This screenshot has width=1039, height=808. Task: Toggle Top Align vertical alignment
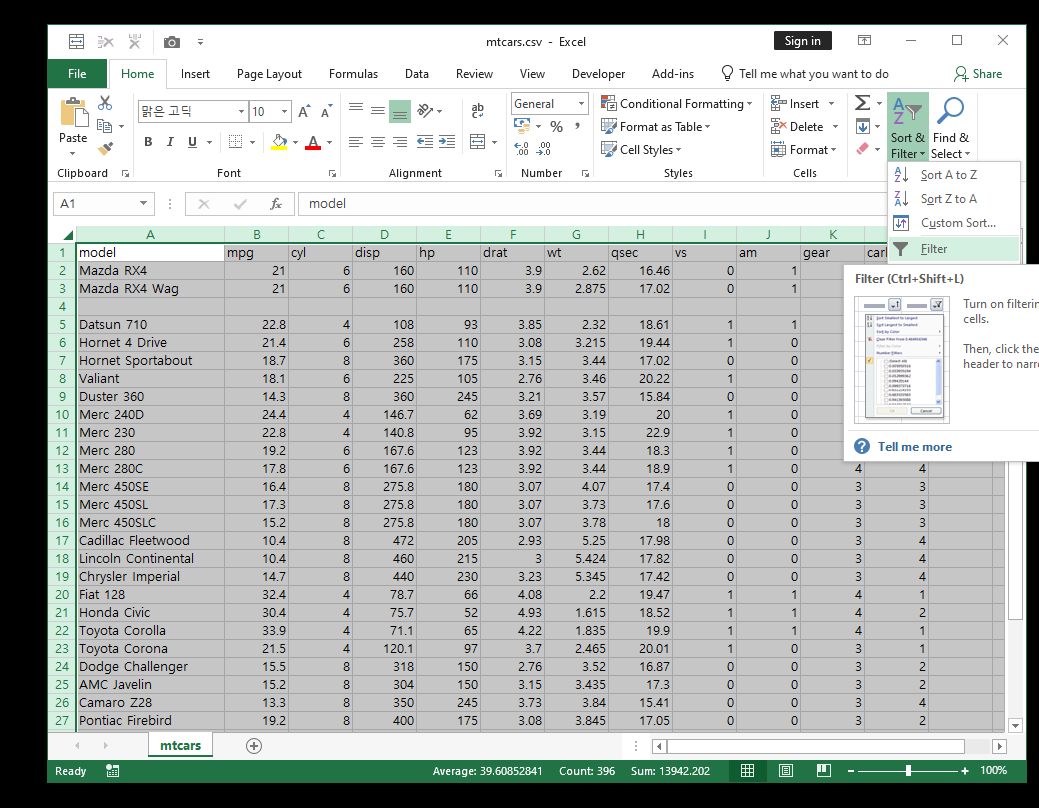point(356,110)
